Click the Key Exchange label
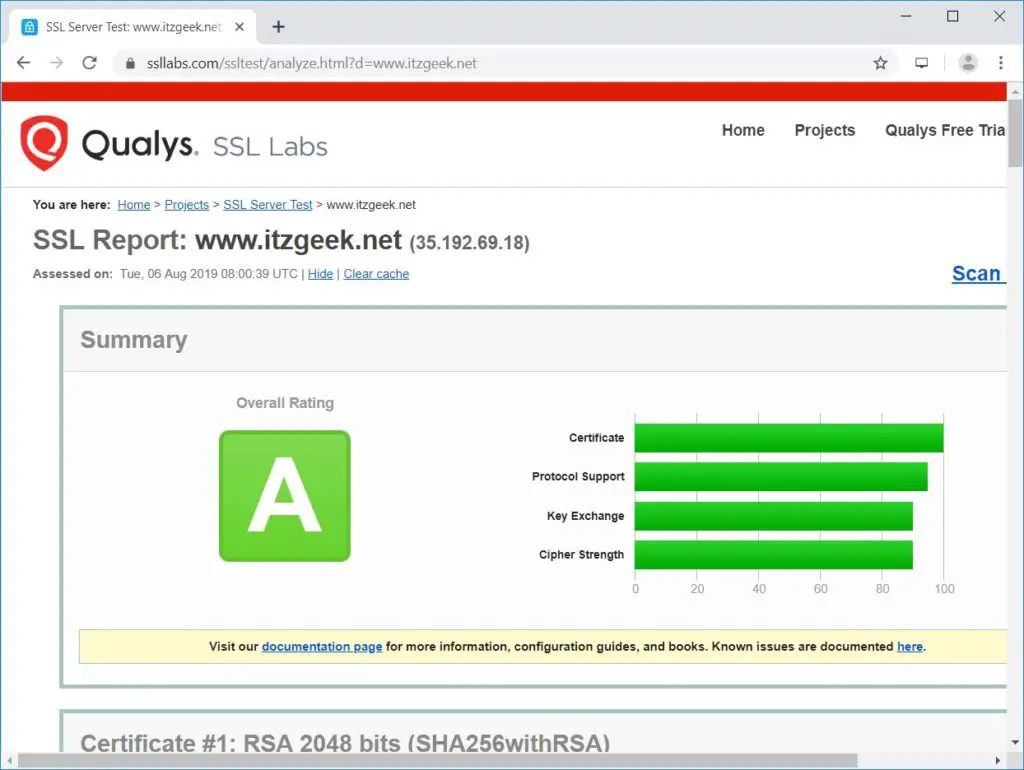The height and width of the screenshot is (770, 1024). pos(585,516)
